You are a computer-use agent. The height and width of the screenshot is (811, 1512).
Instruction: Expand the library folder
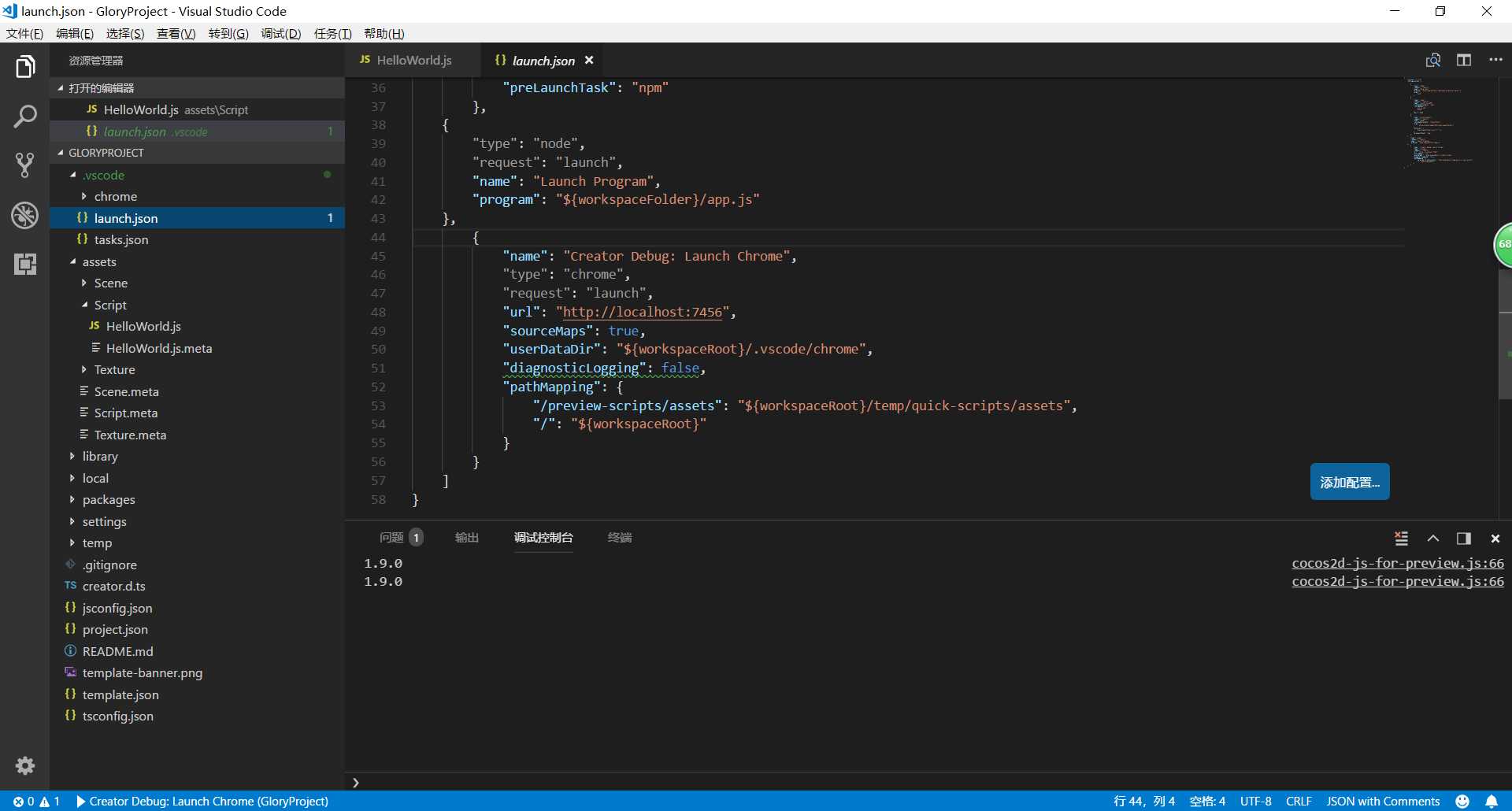pyautogui.click(x=197, y=456)
